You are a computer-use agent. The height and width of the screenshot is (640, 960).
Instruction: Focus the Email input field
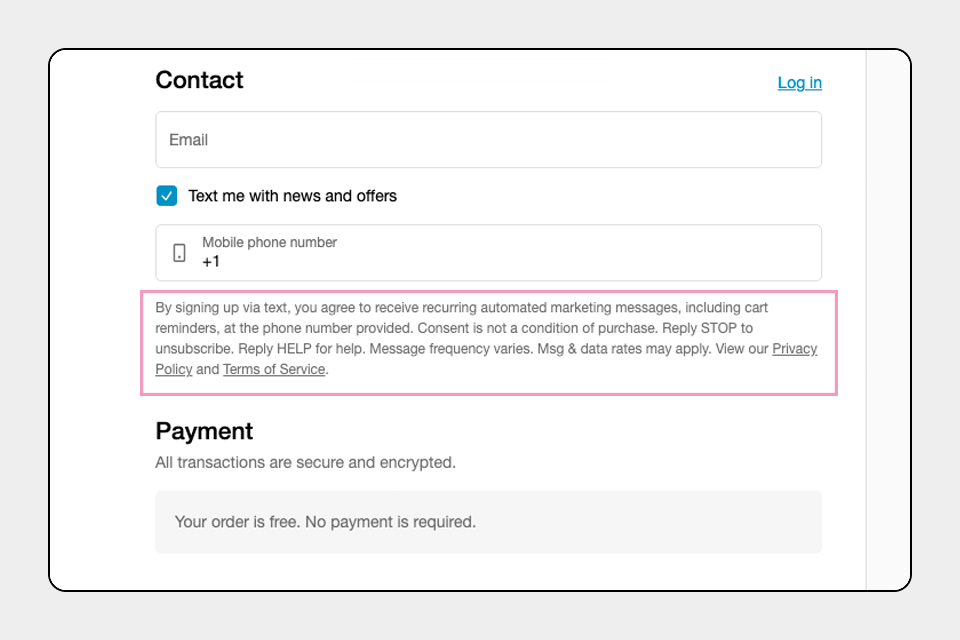click(488, 140)
